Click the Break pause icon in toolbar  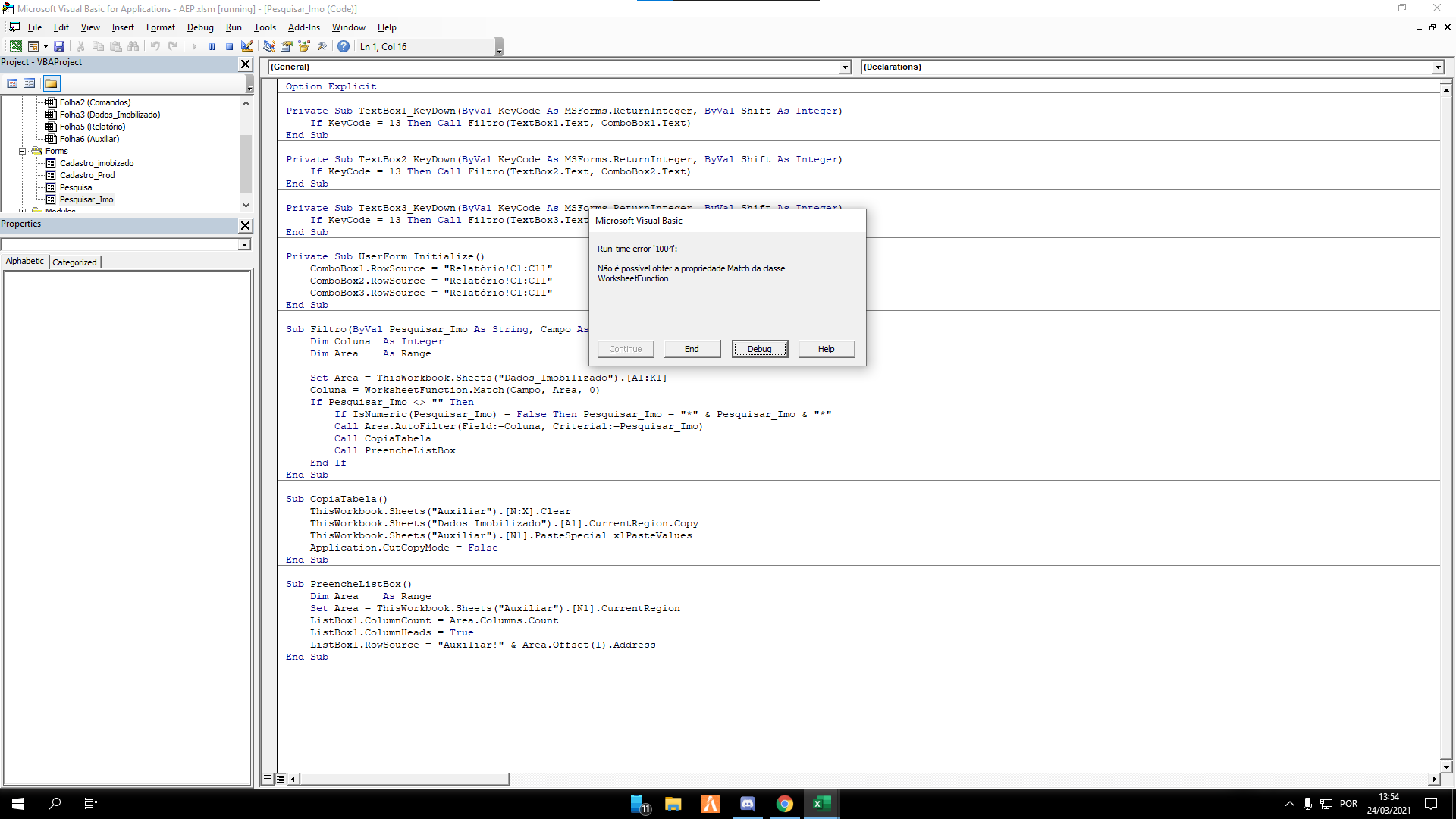coord(212,46)
